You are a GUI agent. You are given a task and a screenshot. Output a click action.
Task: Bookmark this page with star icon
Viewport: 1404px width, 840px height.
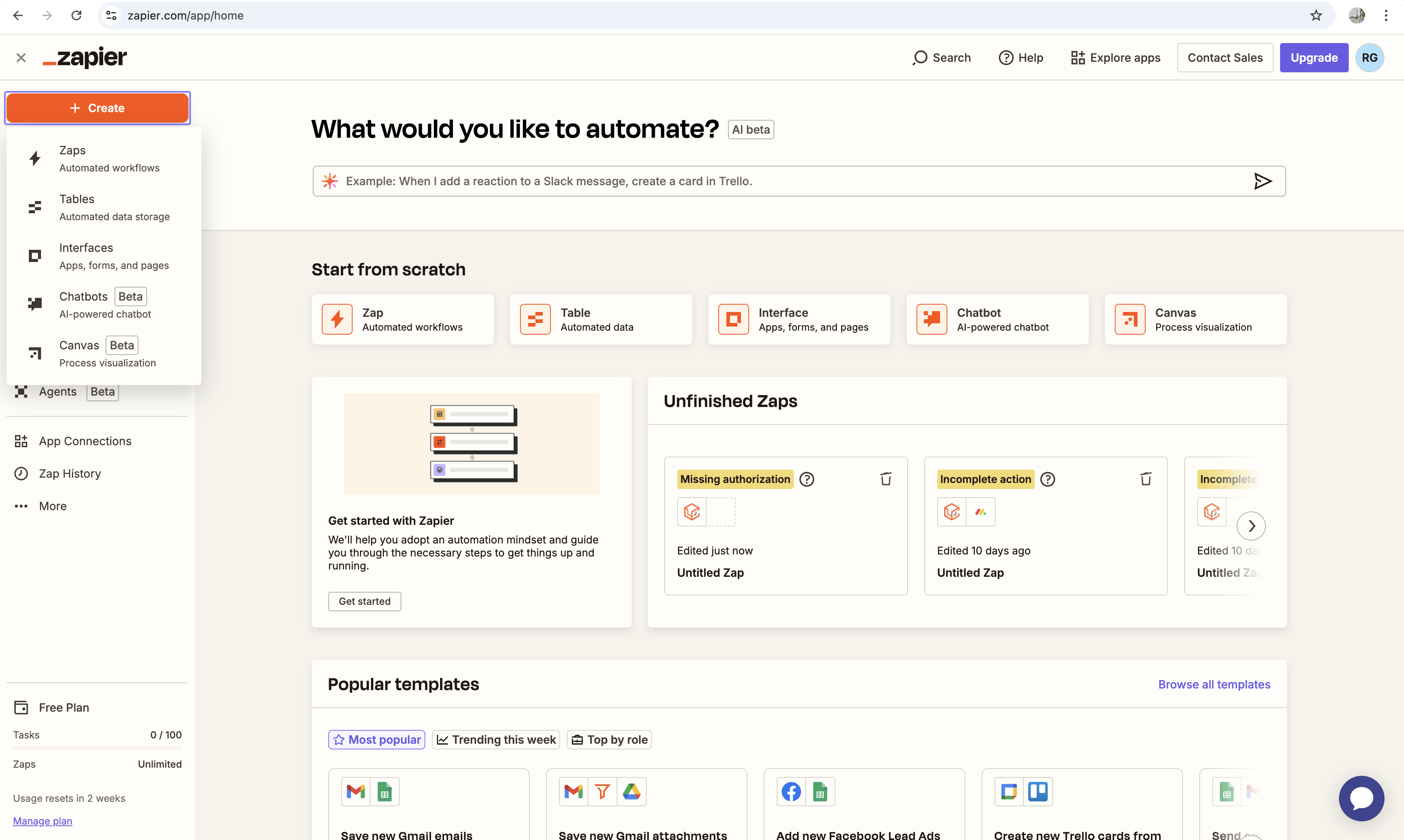1316,15
